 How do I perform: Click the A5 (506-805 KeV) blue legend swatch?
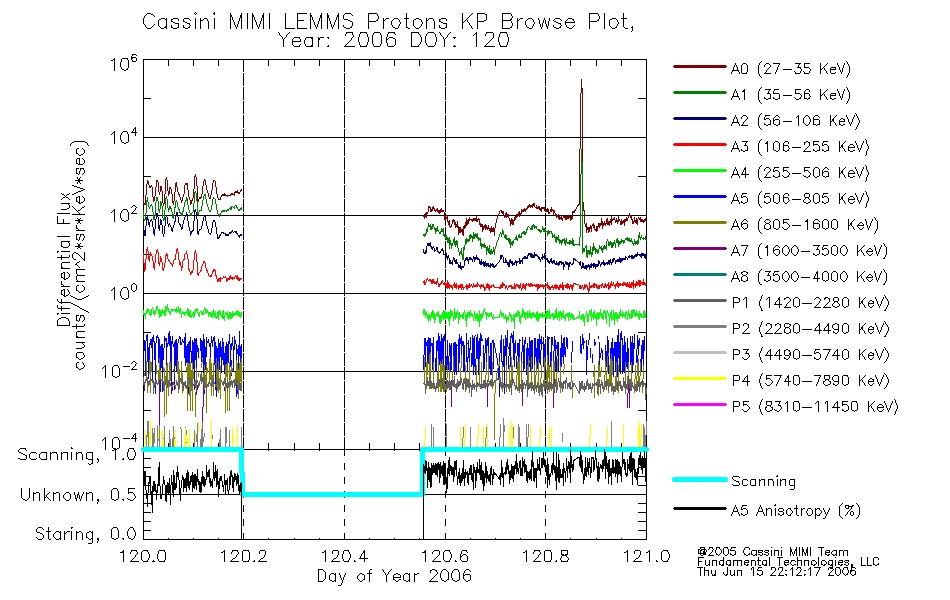pos(700,196)
